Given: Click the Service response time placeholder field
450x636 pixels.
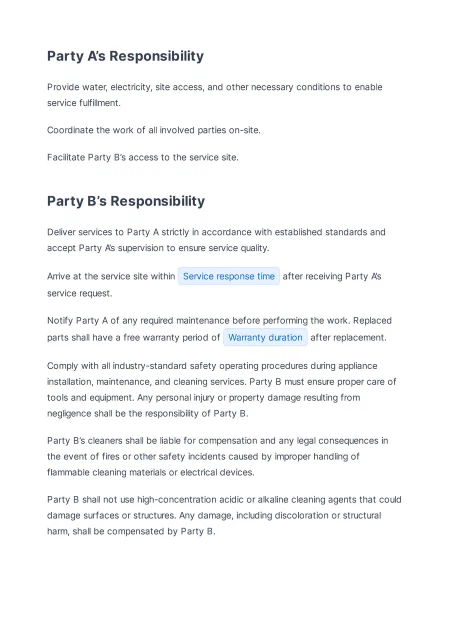Looking at the screenshot, I should 228,276.
